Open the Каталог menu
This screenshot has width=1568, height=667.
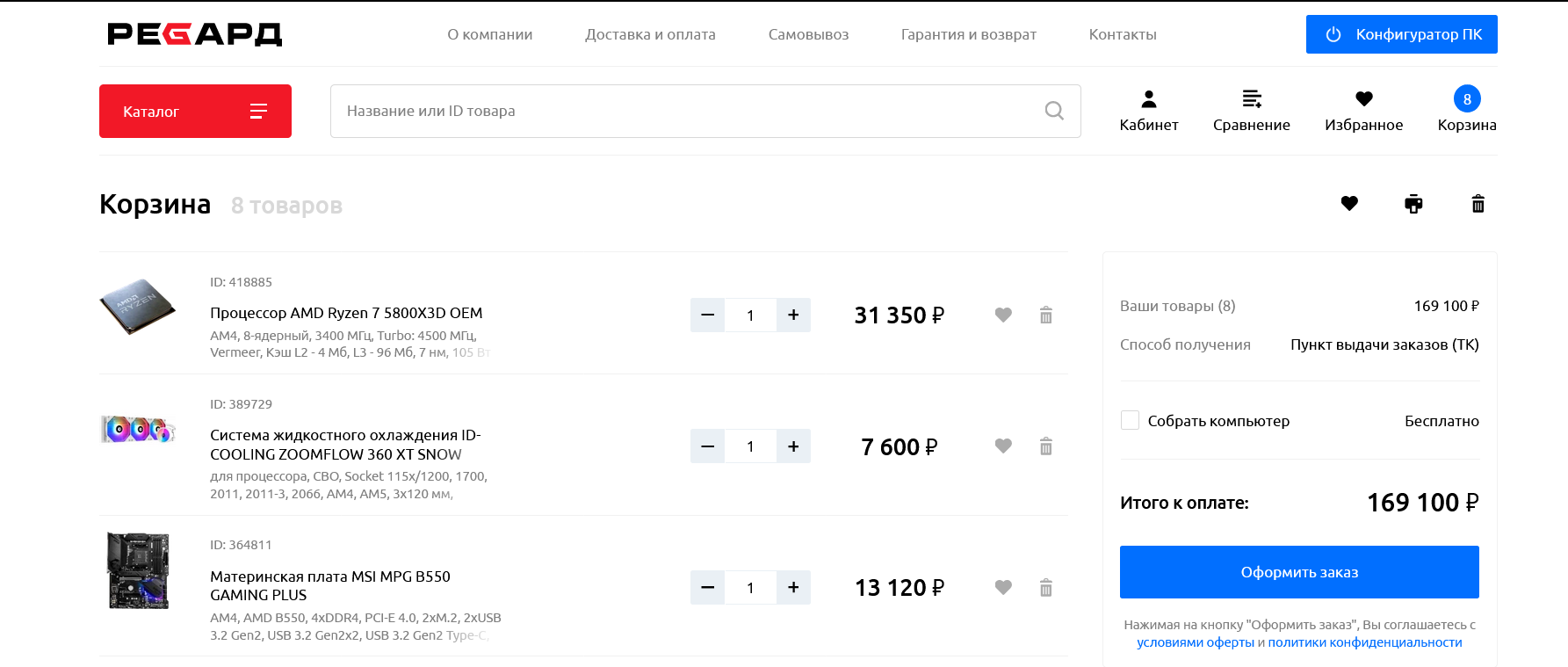tap(195, 111)
